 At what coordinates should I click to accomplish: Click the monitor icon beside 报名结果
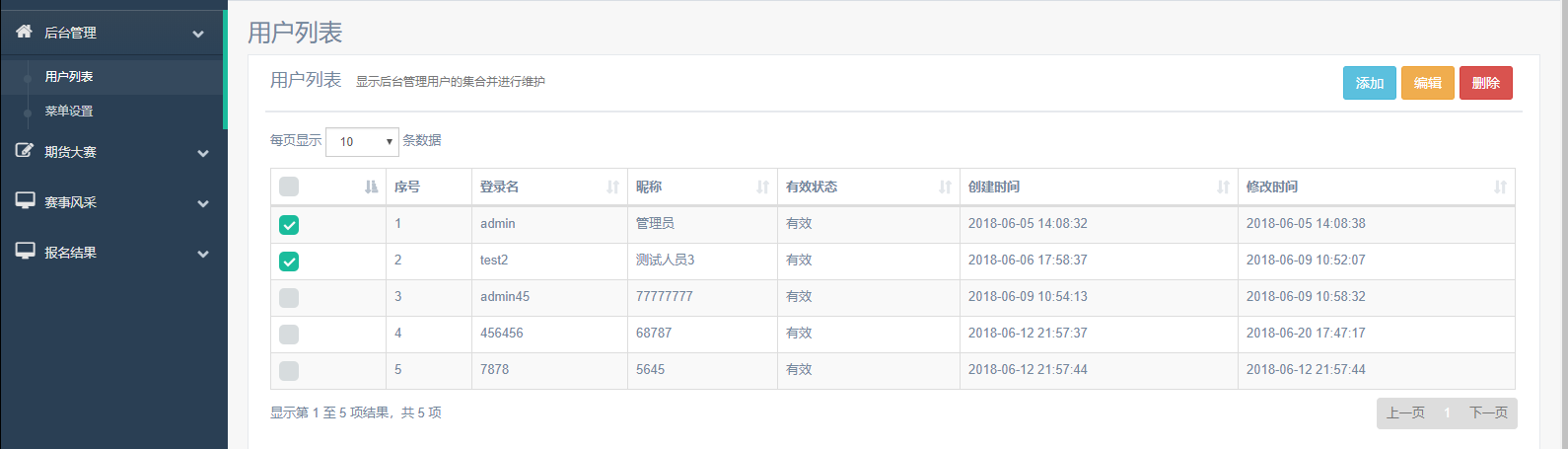click(x=25, y=252)
